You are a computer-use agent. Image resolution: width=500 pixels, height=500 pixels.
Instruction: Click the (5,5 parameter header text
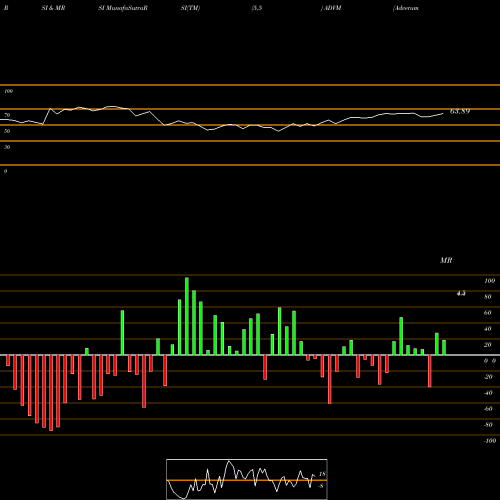click(x=257, y=8)
